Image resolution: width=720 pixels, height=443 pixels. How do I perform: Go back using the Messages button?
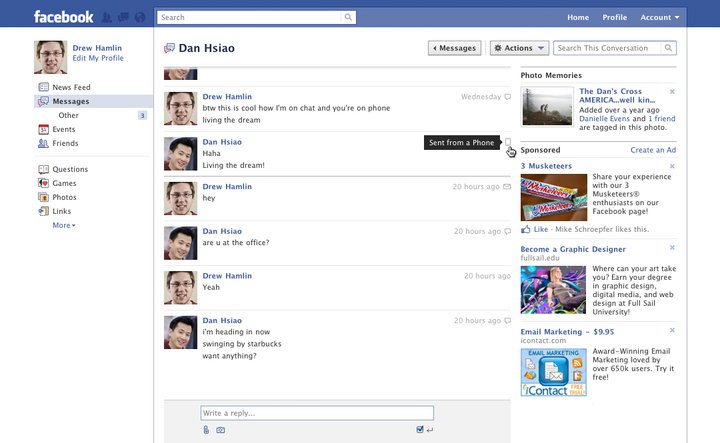coord(454,48)
